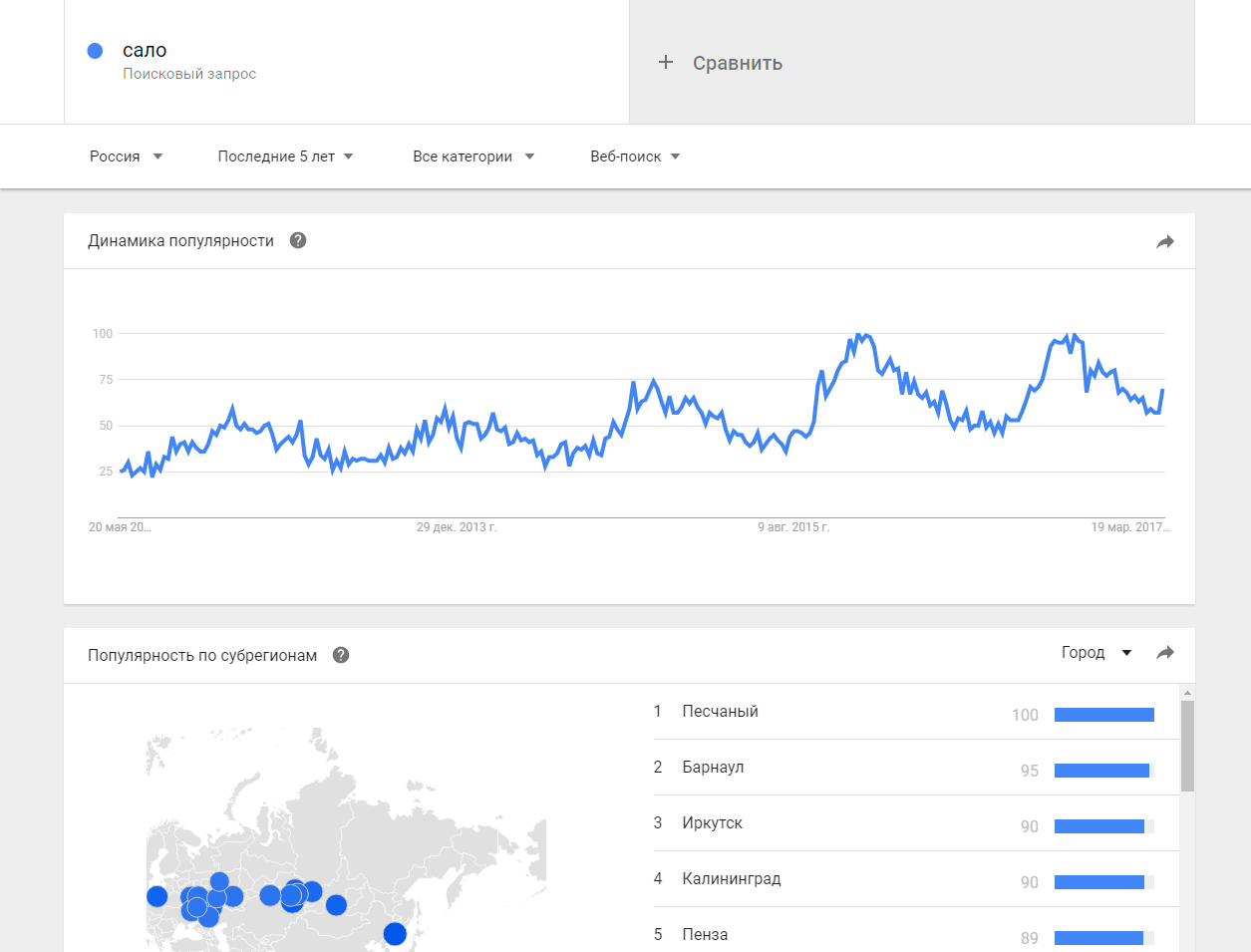The height and width of the screenshot is (952, 1251).
Task: Select Песчаный in the city ranking
Action: 720,712
